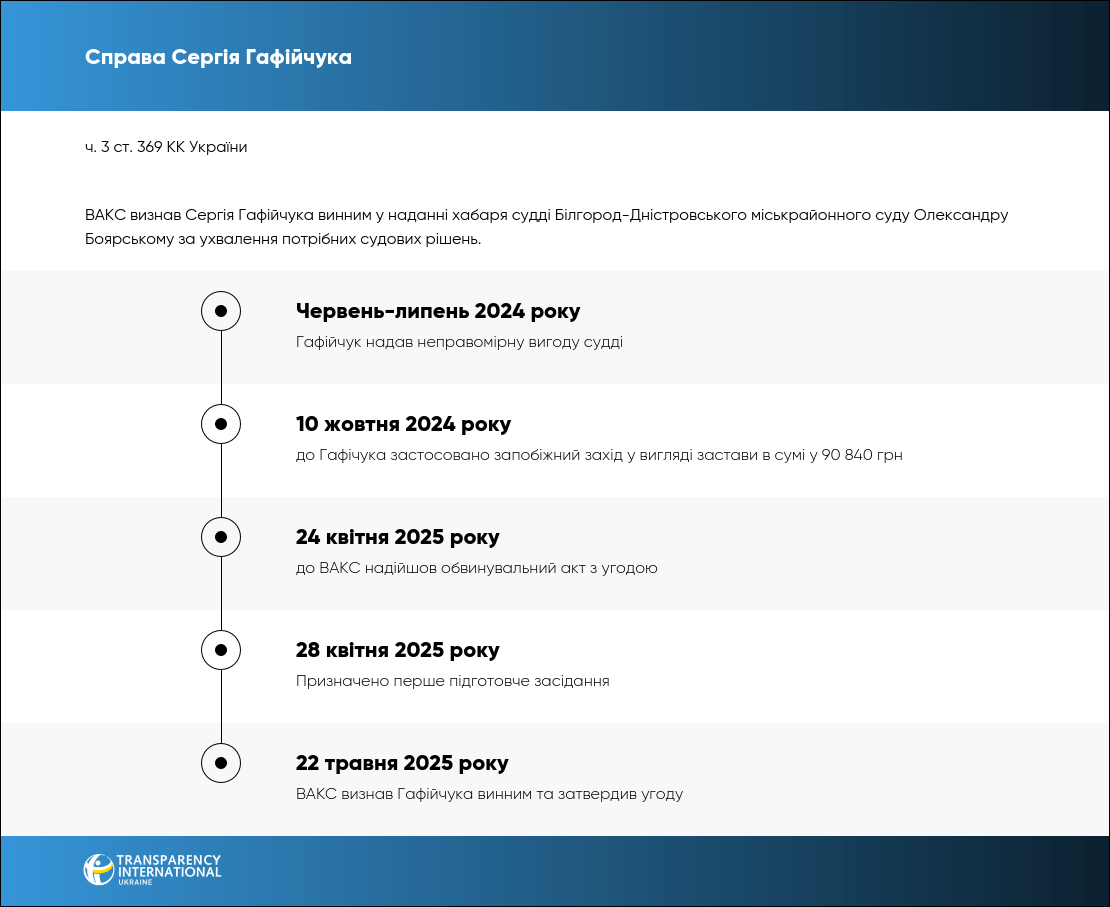Screen dimensions: 1110x907
Task: Select the bail description mentioning 90 840 грн
Action: pyautogui.click(x=599, y=455)
